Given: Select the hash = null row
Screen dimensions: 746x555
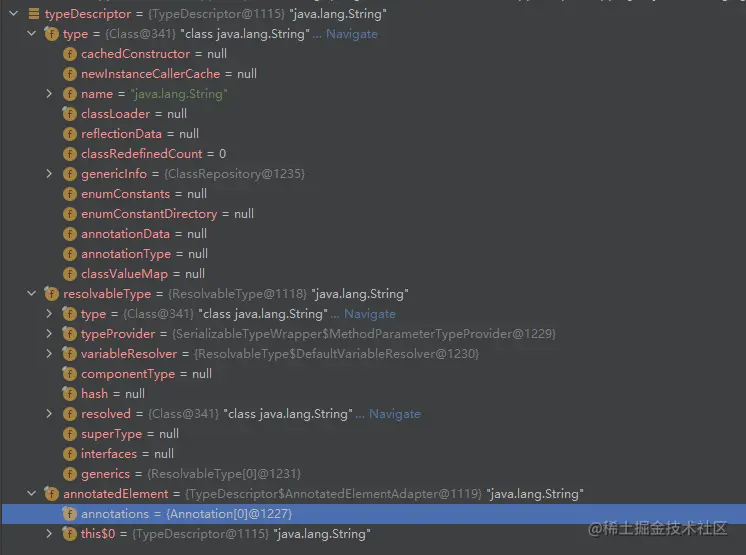Looking at the screenshot, I should 373,393.
